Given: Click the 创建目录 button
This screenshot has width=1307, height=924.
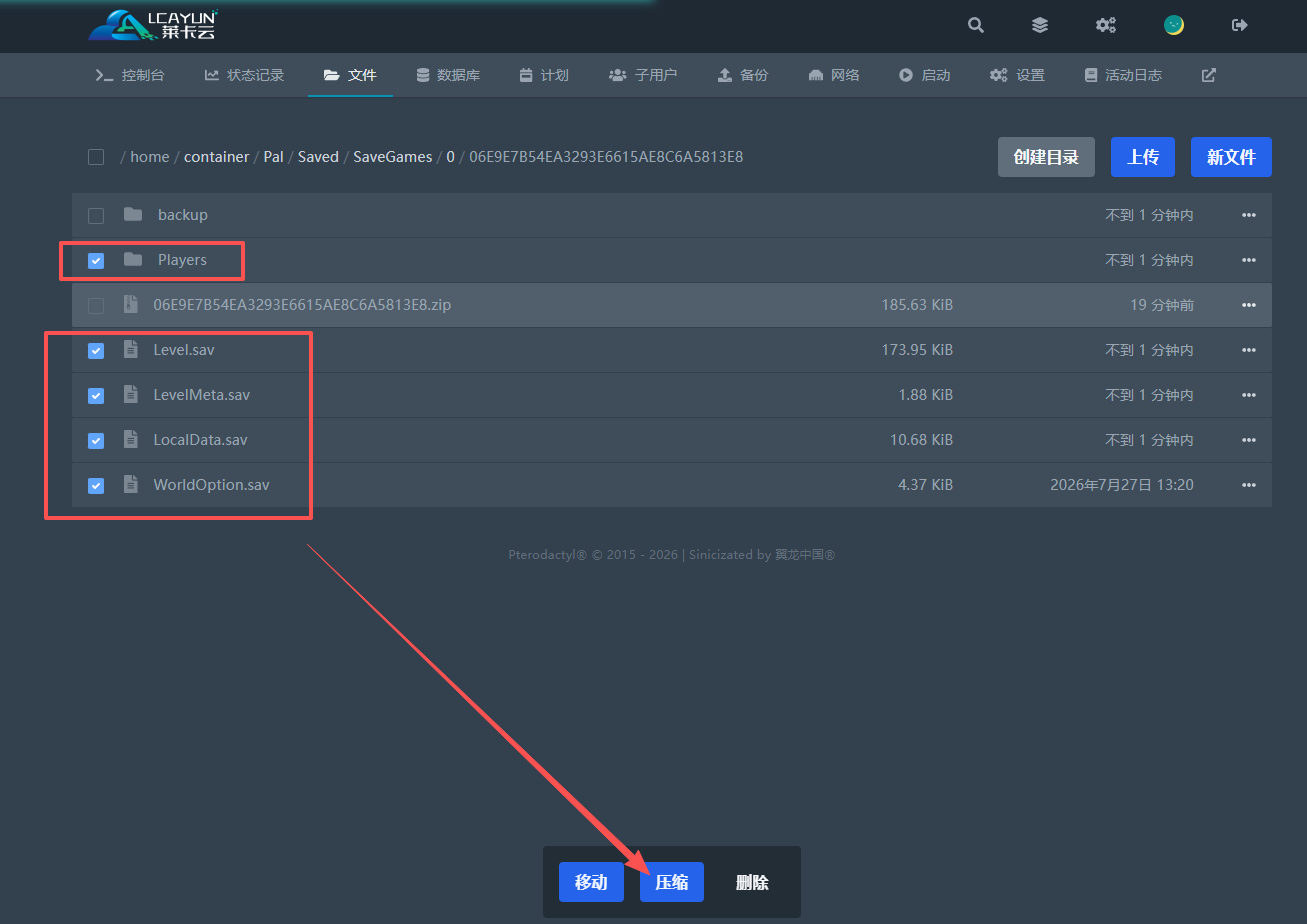Looking at the screenshot, I should (x=1046, y=157).
